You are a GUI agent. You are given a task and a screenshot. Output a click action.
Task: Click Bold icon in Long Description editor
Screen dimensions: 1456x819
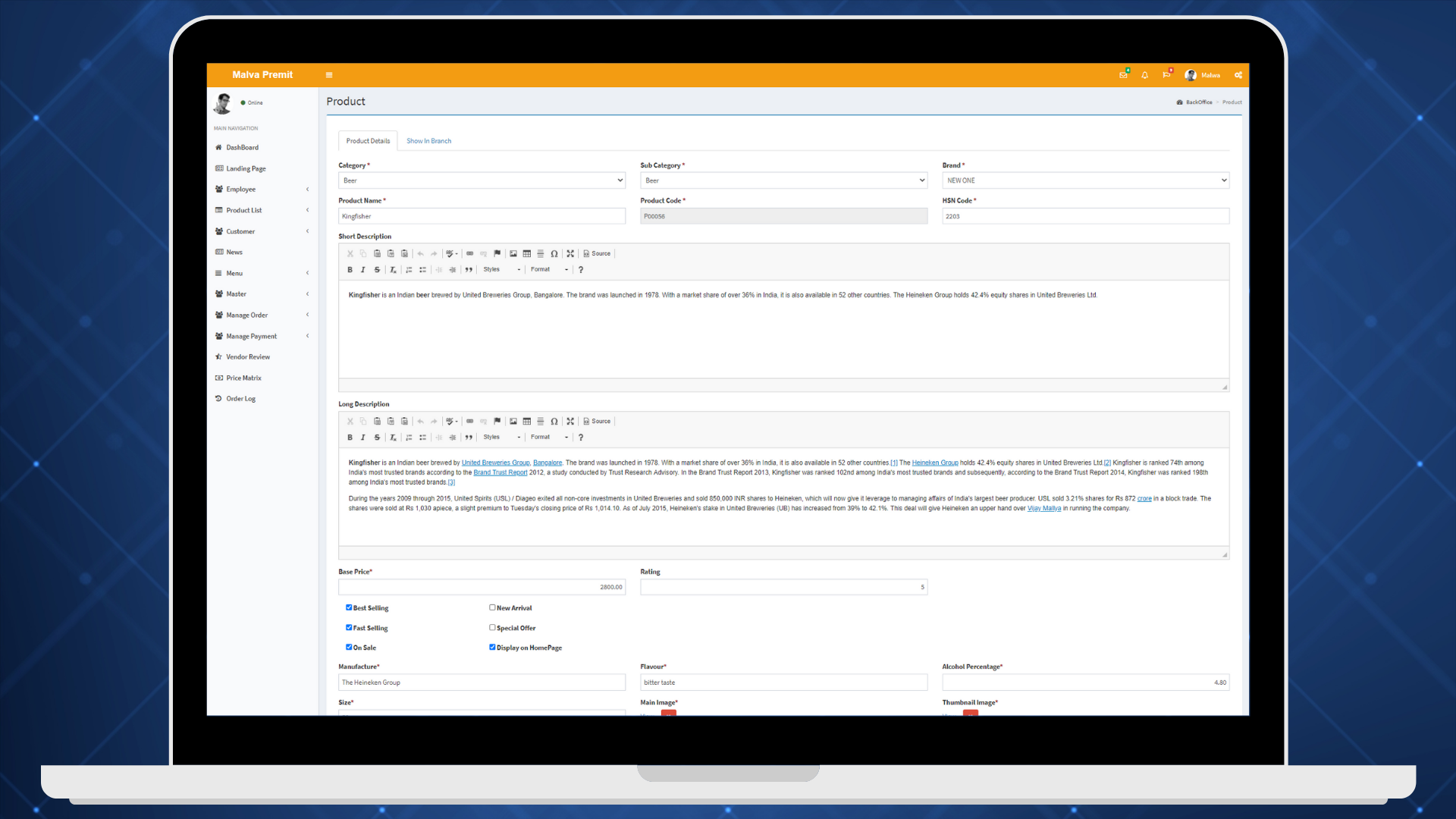tap(350, 438)
